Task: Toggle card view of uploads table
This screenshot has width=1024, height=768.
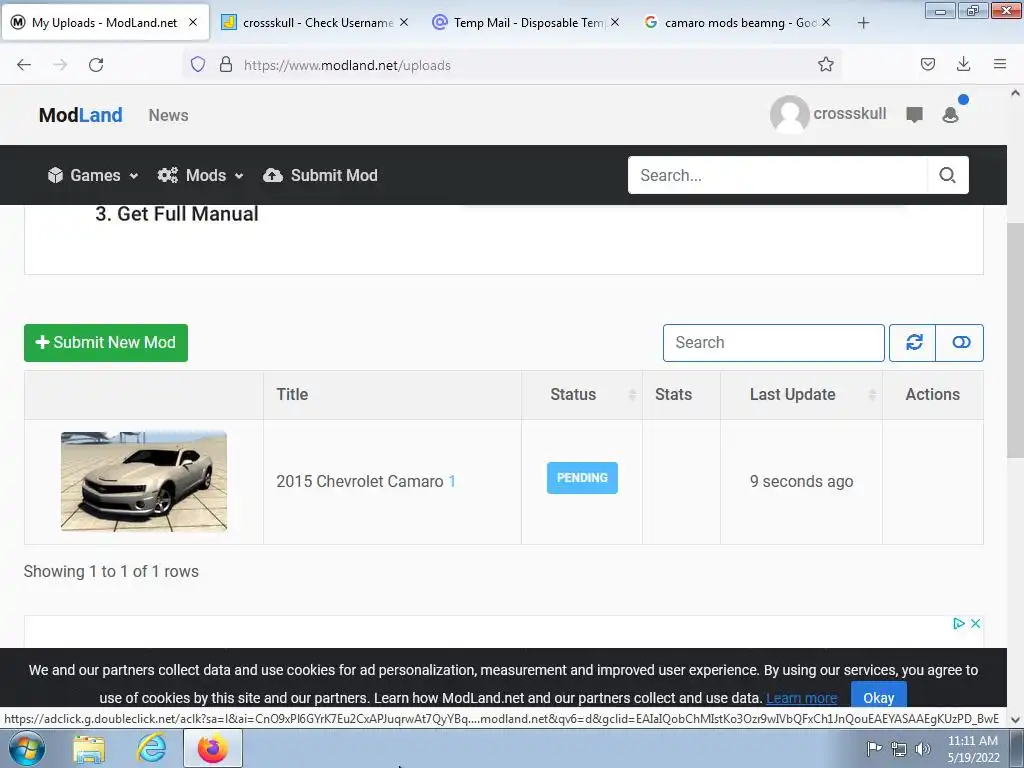Action: (960, 342)
